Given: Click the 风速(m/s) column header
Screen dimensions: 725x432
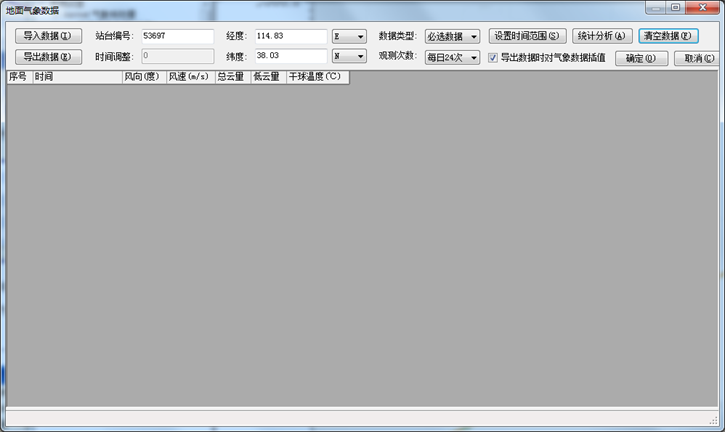Looking at the screenshot, I should tap(189, 77).
